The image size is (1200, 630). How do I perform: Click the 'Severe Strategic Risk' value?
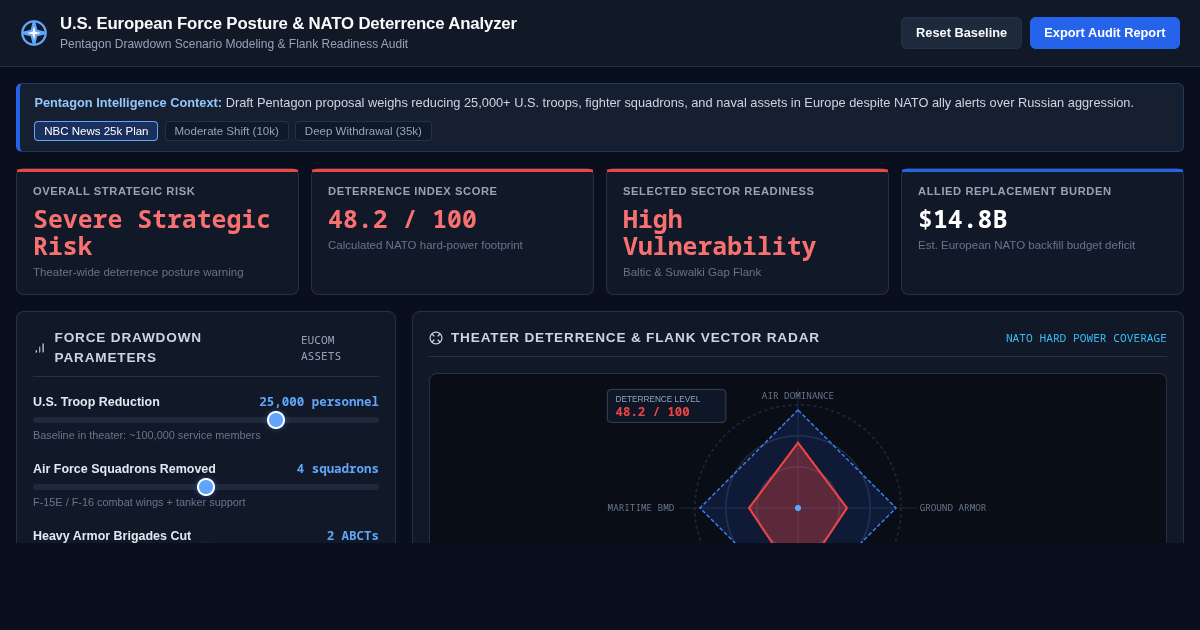152,233
